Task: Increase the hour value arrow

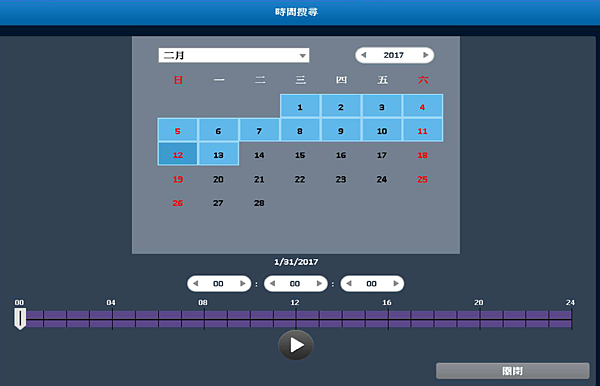Action: [242, 283]
